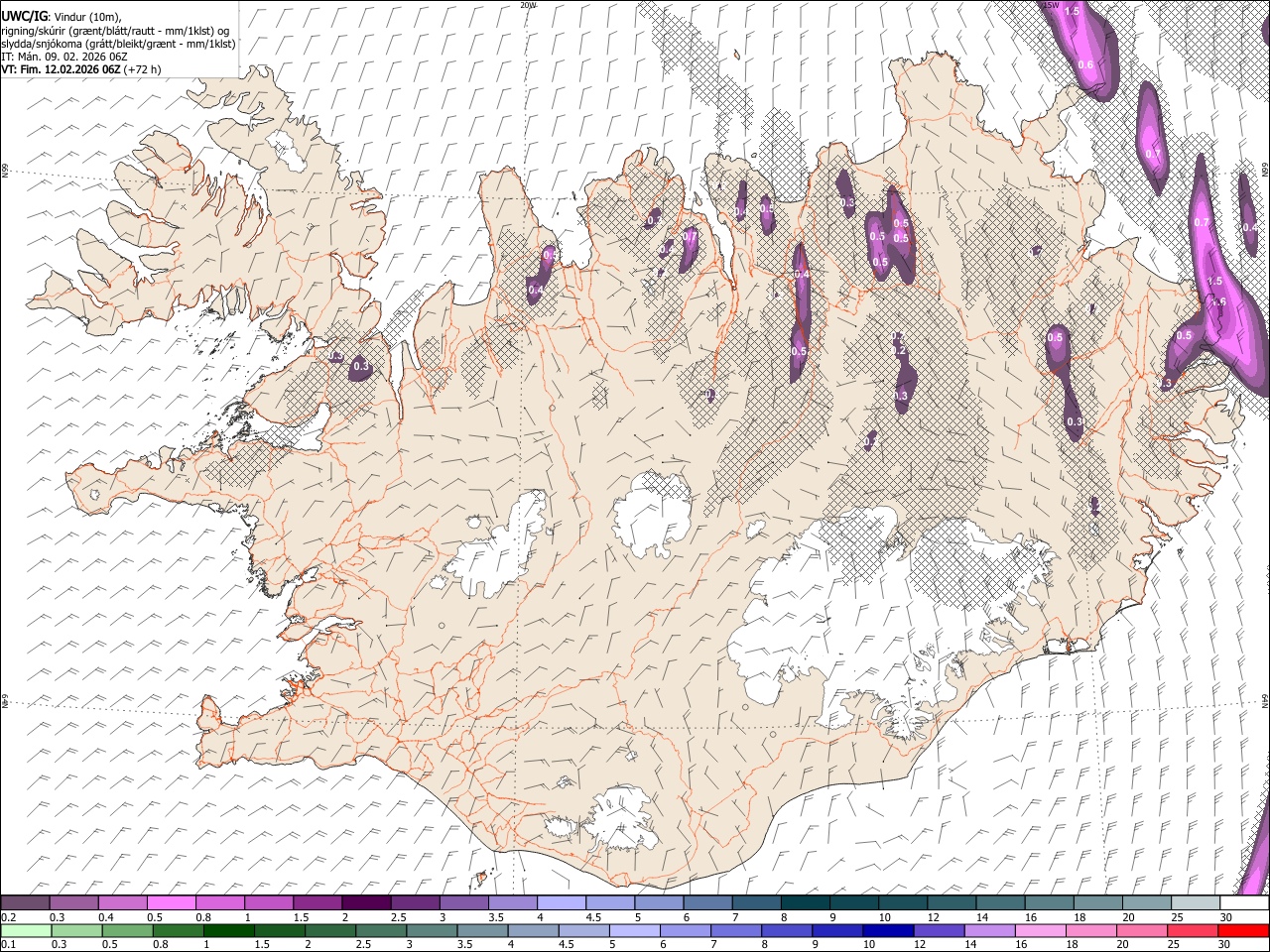Pick the dark teal 8 swatch in the snow scale

(x=806, y=903)
